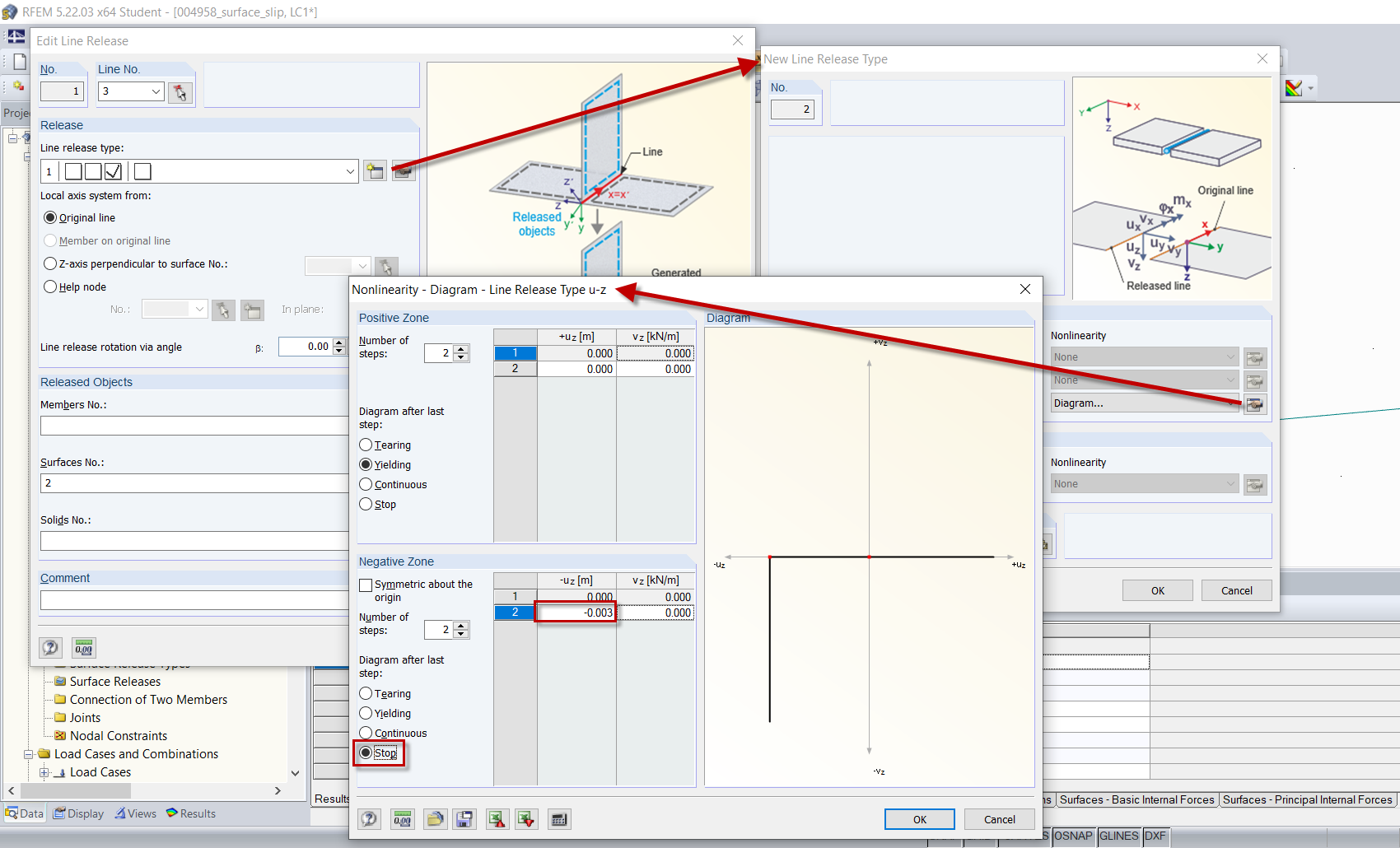Click Comment input field
This screenshot has height=848, width=1400.
[x=194, y=599]
